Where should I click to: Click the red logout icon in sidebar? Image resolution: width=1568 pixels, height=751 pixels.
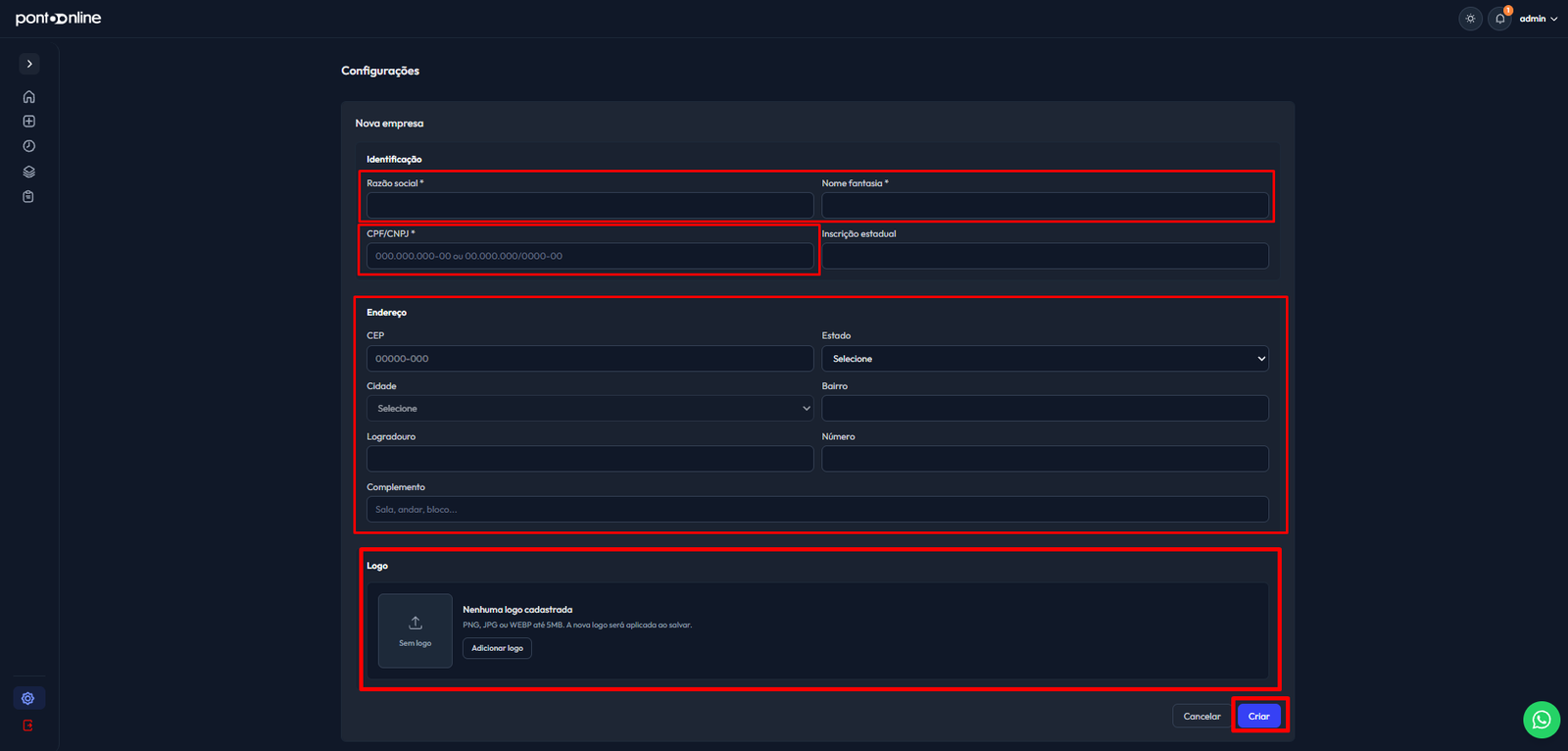(28, 726)
